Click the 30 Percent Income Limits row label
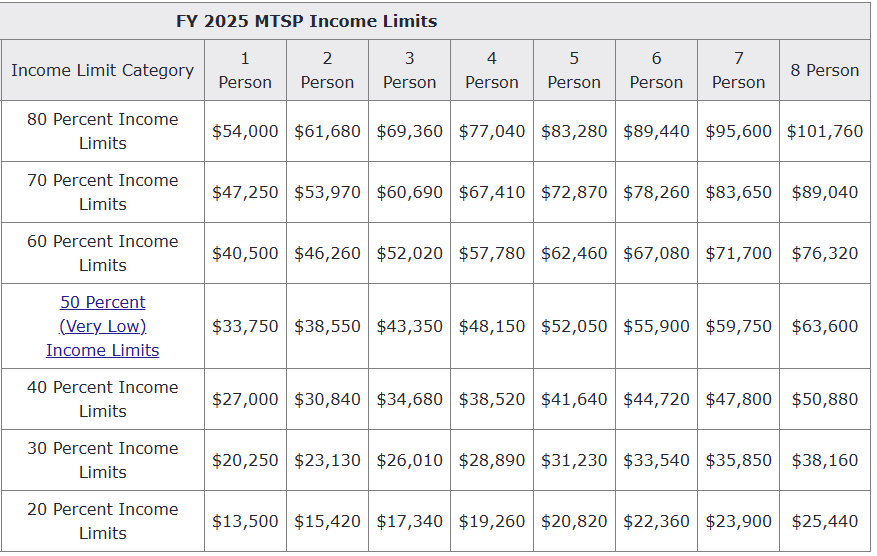This screenshot has width=877, height=556. pos(102,460)
